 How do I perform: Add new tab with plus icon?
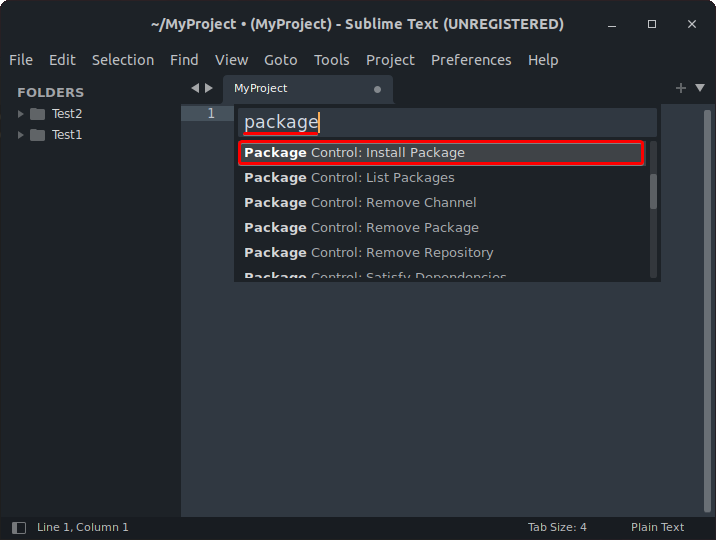[x=680, y=88]
